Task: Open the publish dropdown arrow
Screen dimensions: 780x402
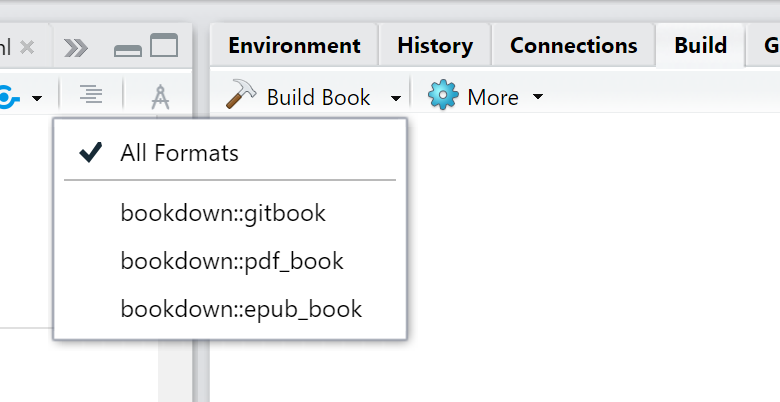Action: pyautogui.click(x=37, y=98)
